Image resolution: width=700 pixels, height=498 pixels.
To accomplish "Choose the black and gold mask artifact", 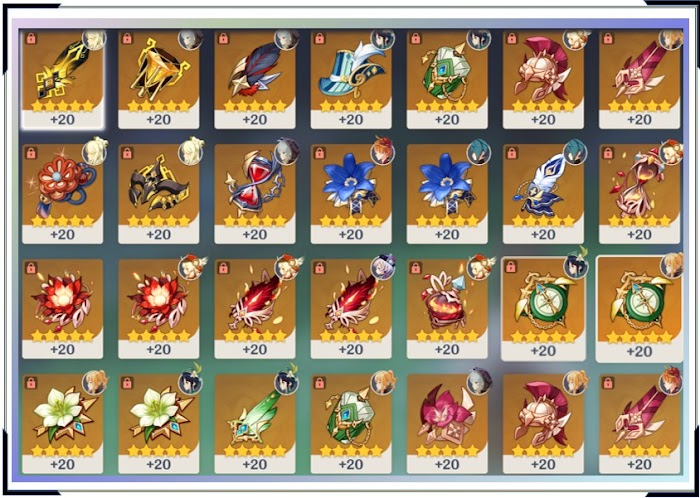I will [x=158, y=194].
